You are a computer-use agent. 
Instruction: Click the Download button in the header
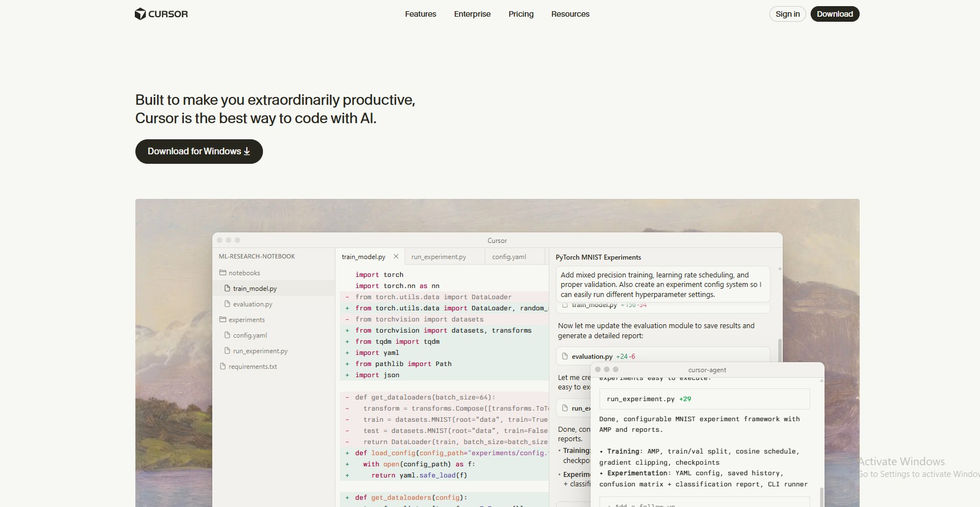835,14
